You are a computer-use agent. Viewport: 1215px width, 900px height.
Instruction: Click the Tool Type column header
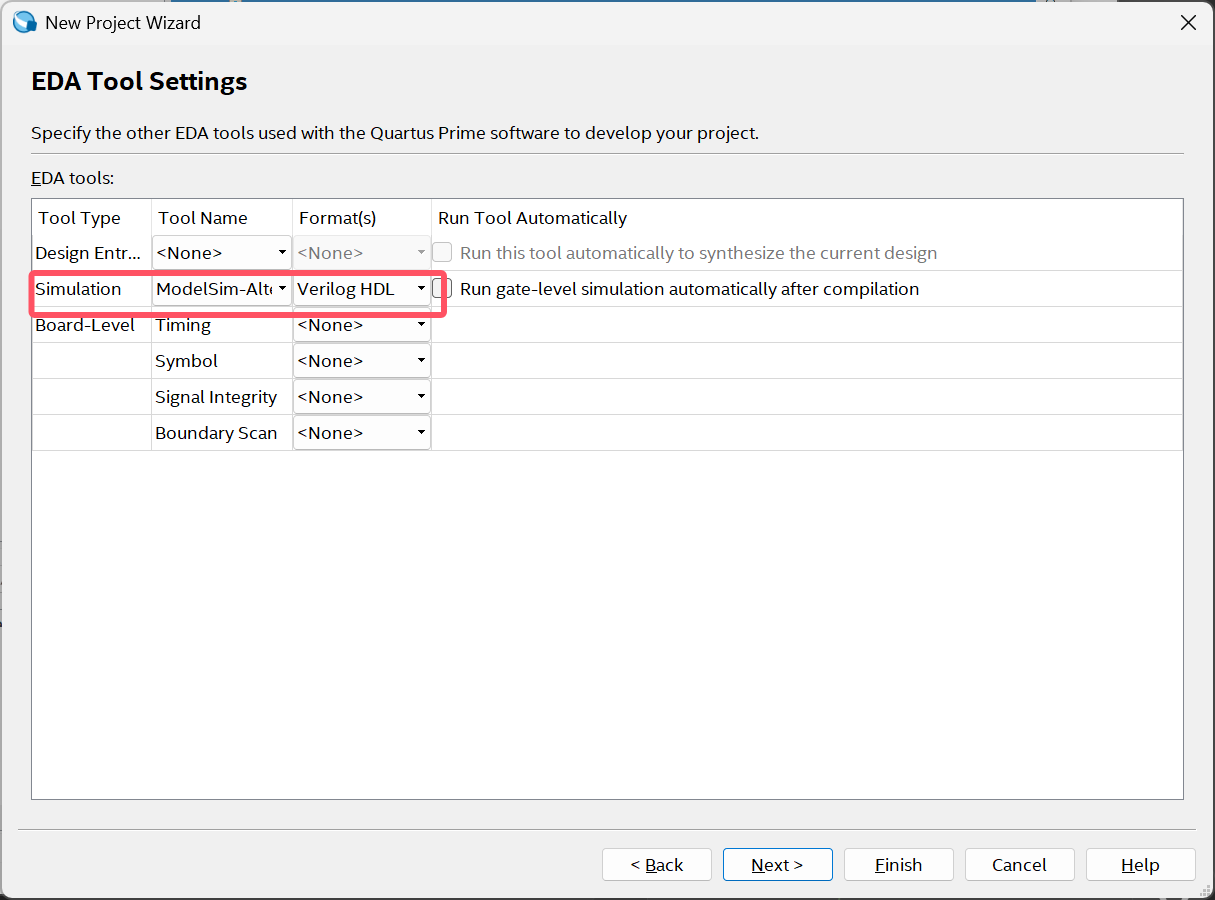[x=92, y=218]
